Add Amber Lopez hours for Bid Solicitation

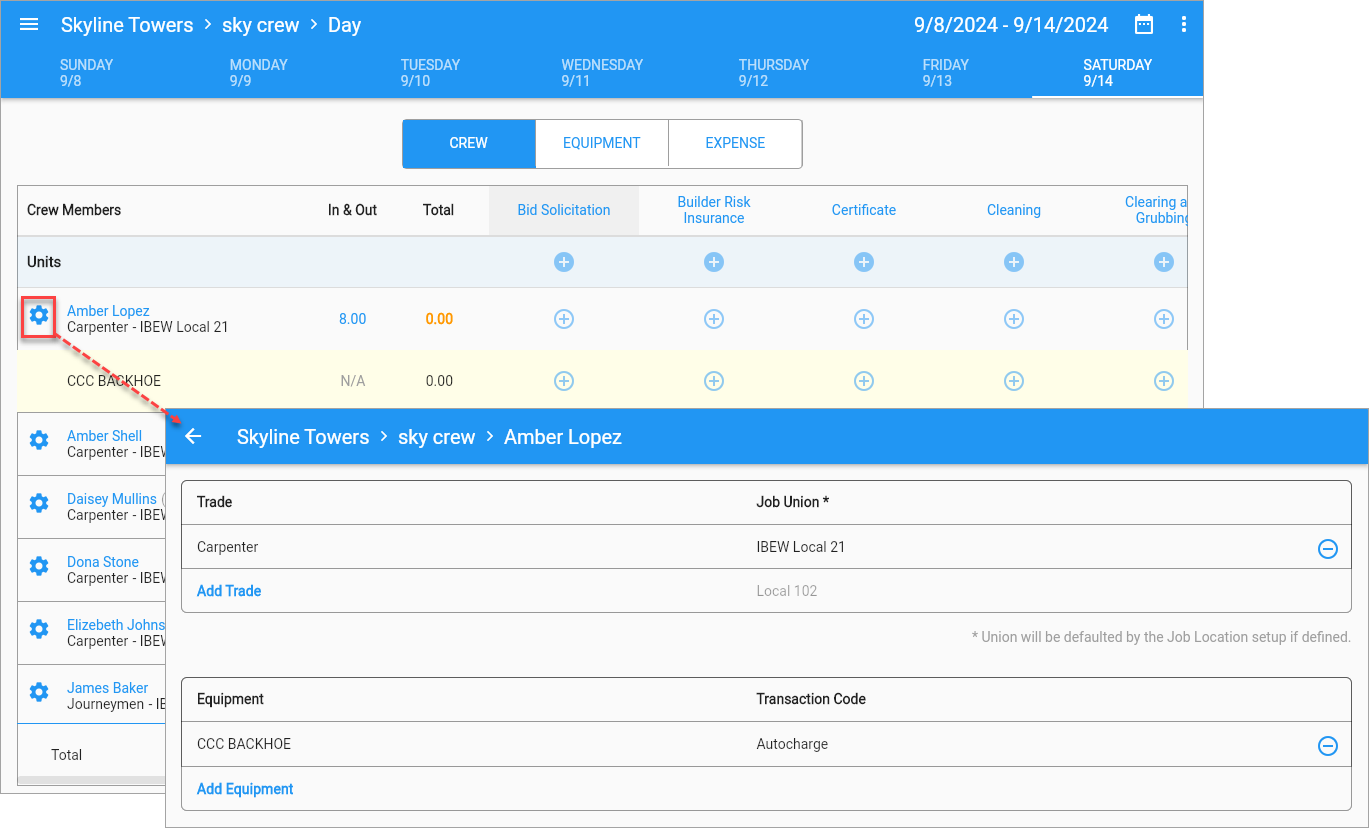click(564, 319)
